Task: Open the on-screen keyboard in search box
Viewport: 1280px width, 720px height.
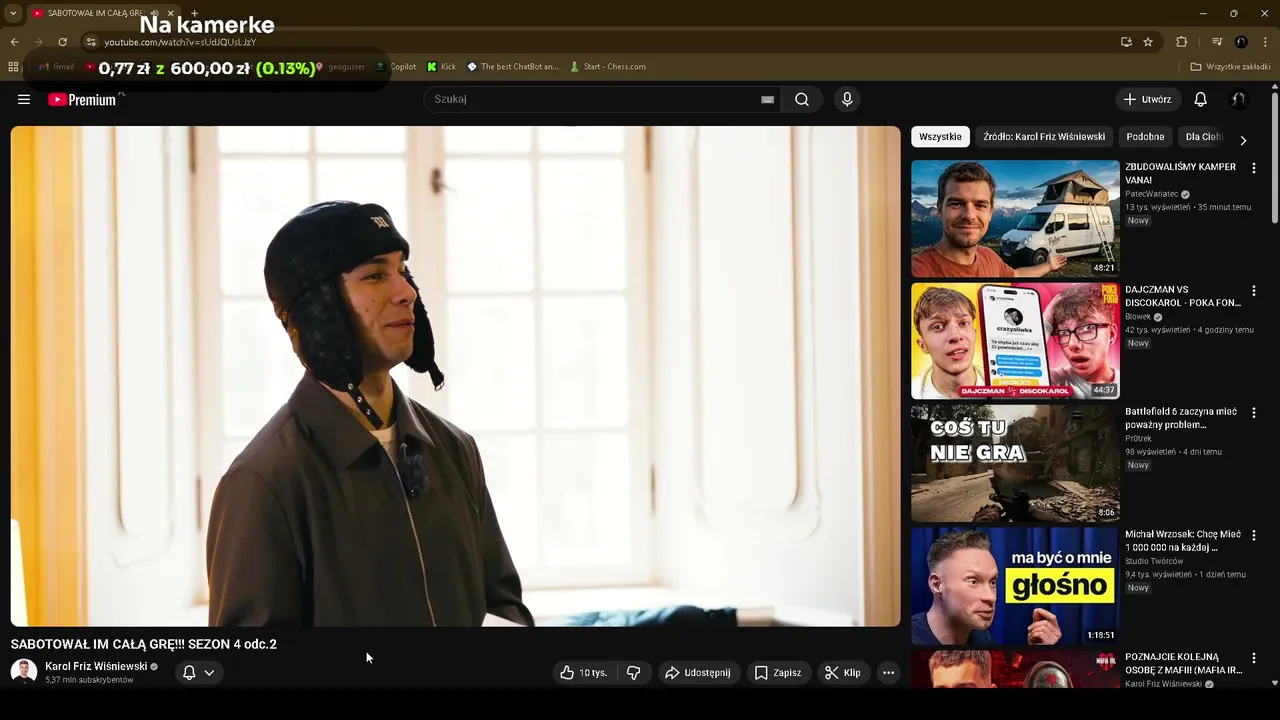Action: click(767, 99)
